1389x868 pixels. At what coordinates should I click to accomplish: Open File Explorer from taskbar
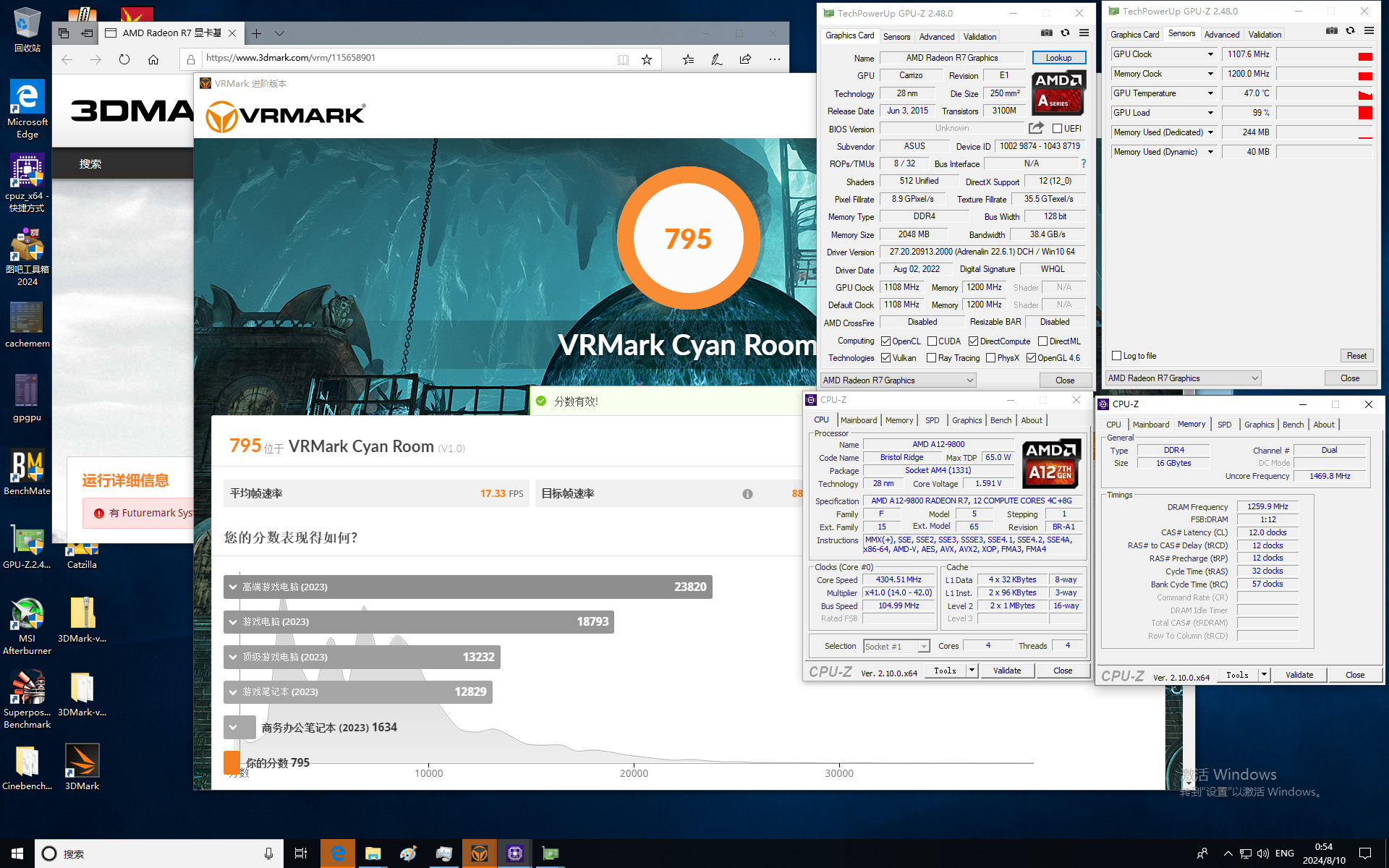[x=373, y=854]
